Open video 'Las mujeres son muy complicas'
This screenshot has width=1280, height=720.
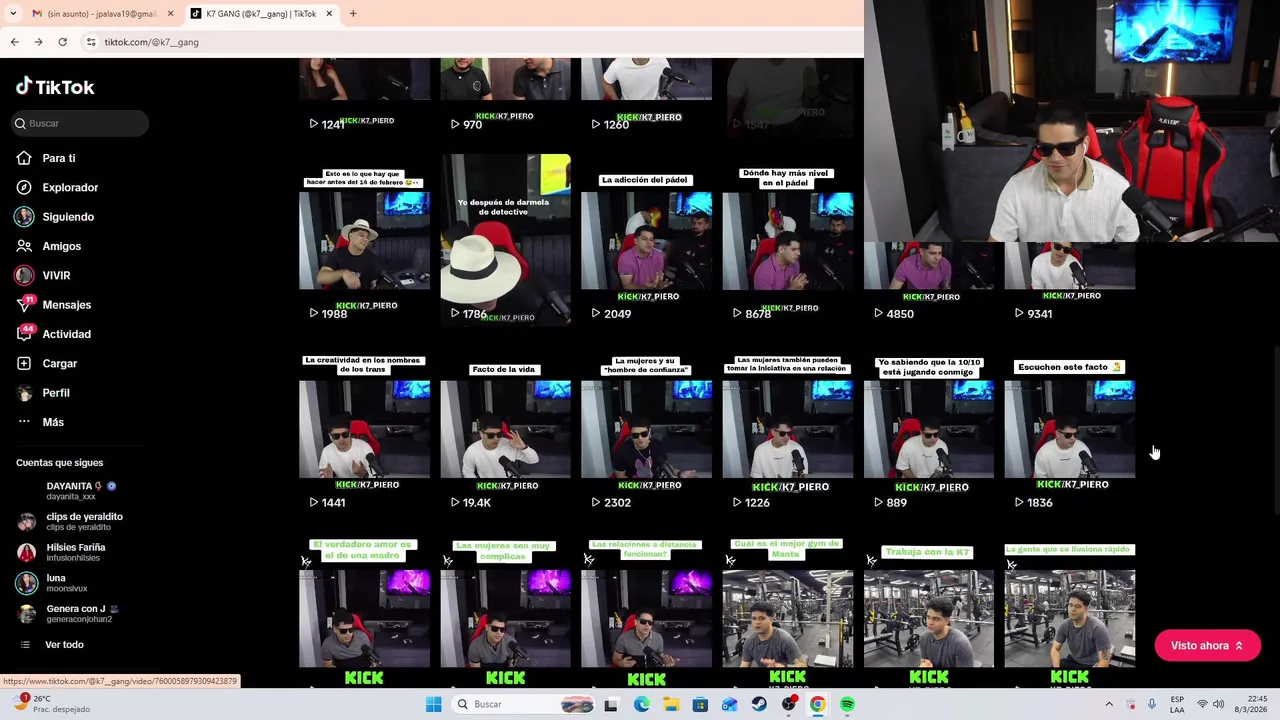pyautogui.click(x=505, y=612)
